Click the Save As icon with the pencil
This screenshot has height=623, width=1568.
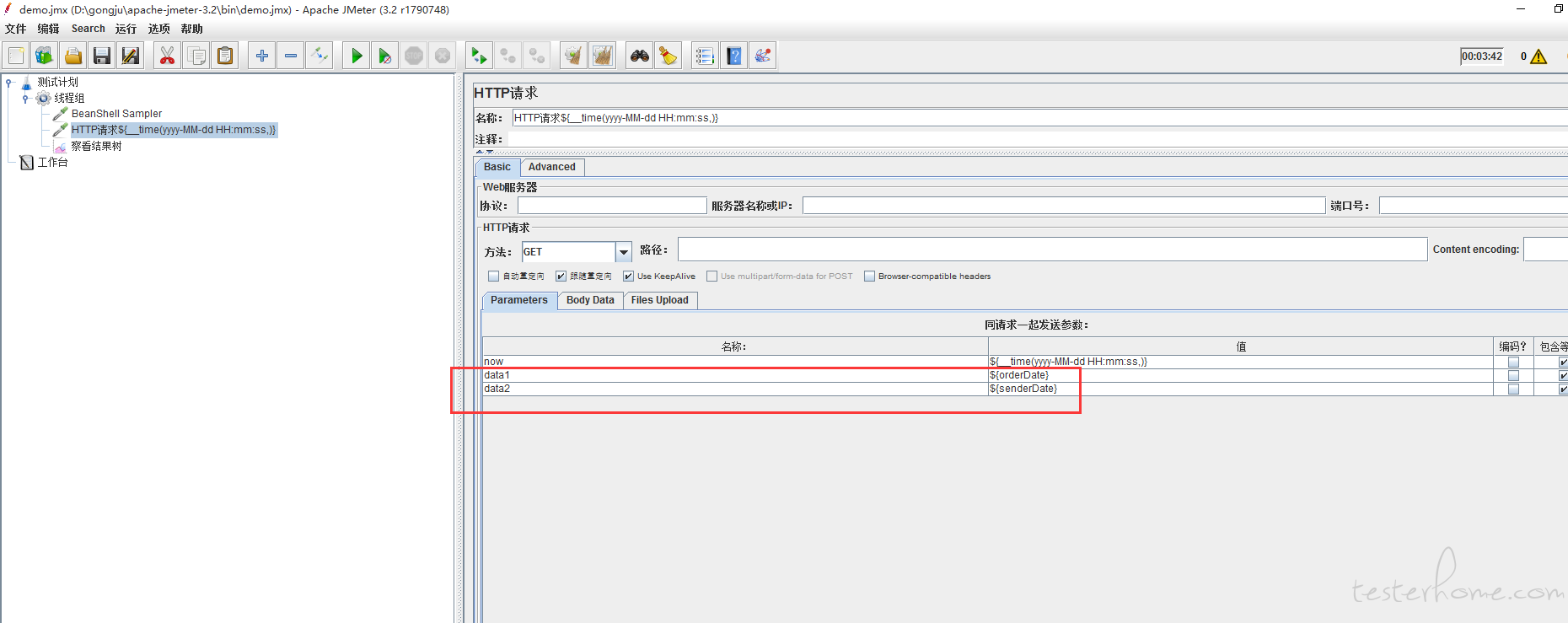point(131,56)
